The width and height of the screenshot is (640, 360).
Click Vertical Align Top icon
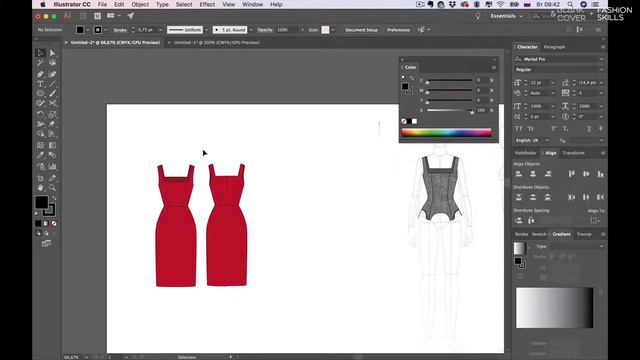pyautogui.click(x=571, y=174)
